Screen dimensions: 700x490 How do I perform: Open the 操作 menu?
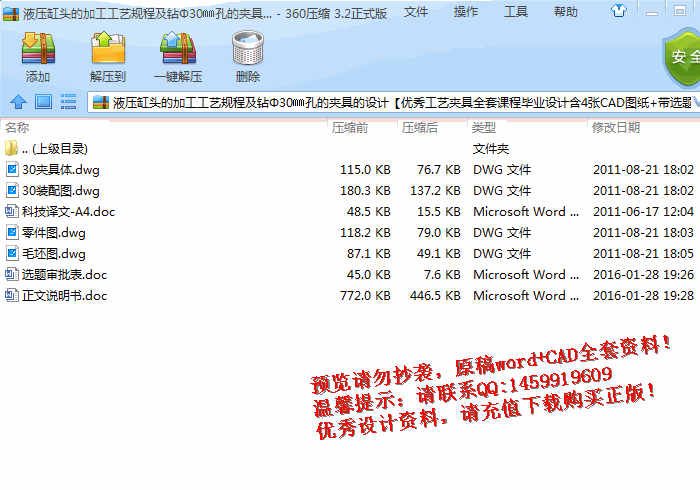466,12
